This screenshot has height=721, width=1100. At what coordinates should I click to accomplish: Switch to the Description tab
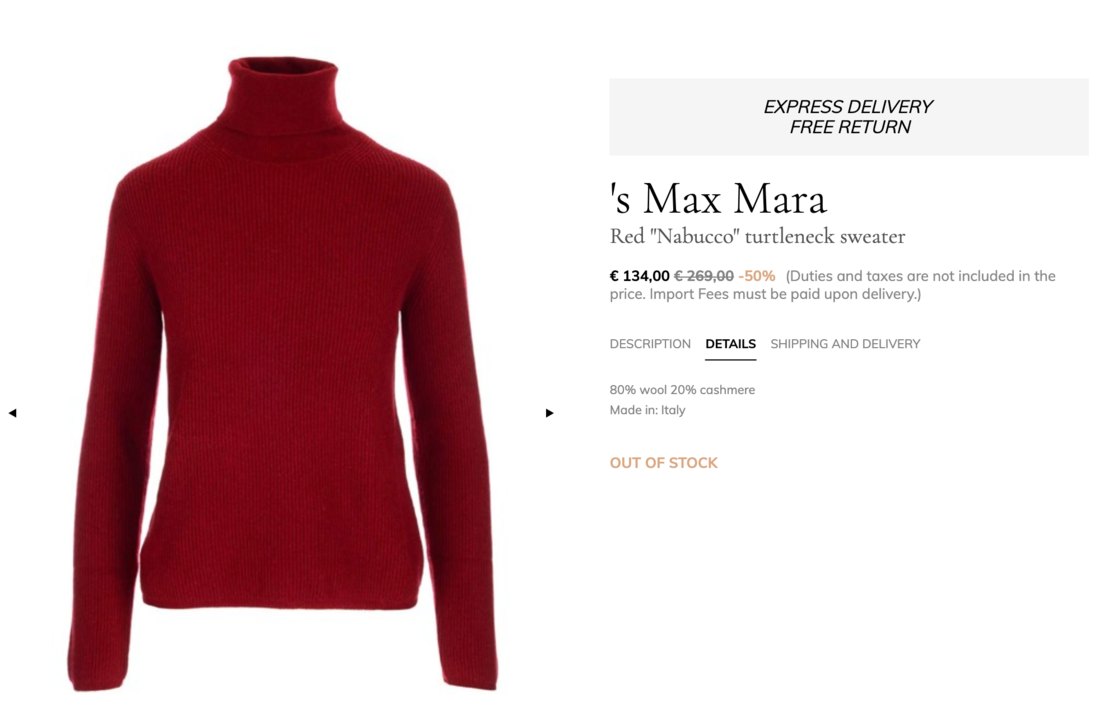(x=650, y=344)
